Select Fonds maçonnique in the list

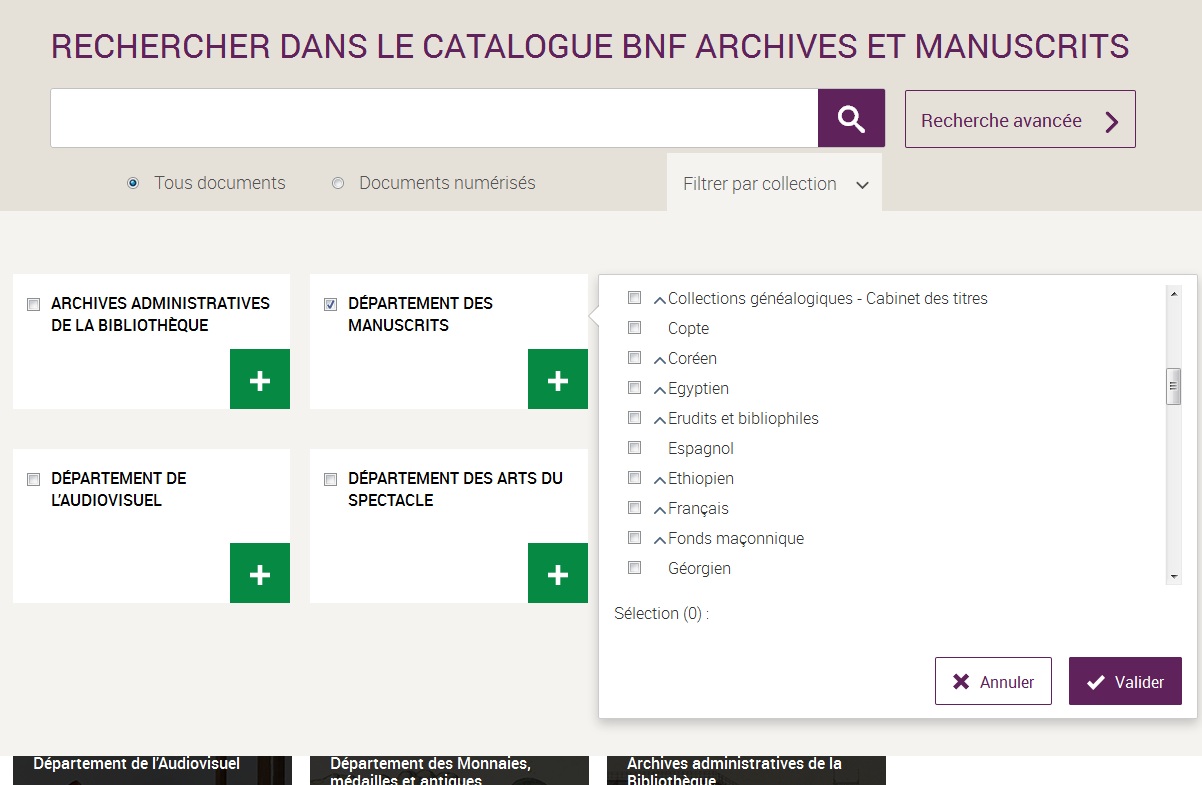[x=634, y=538]
